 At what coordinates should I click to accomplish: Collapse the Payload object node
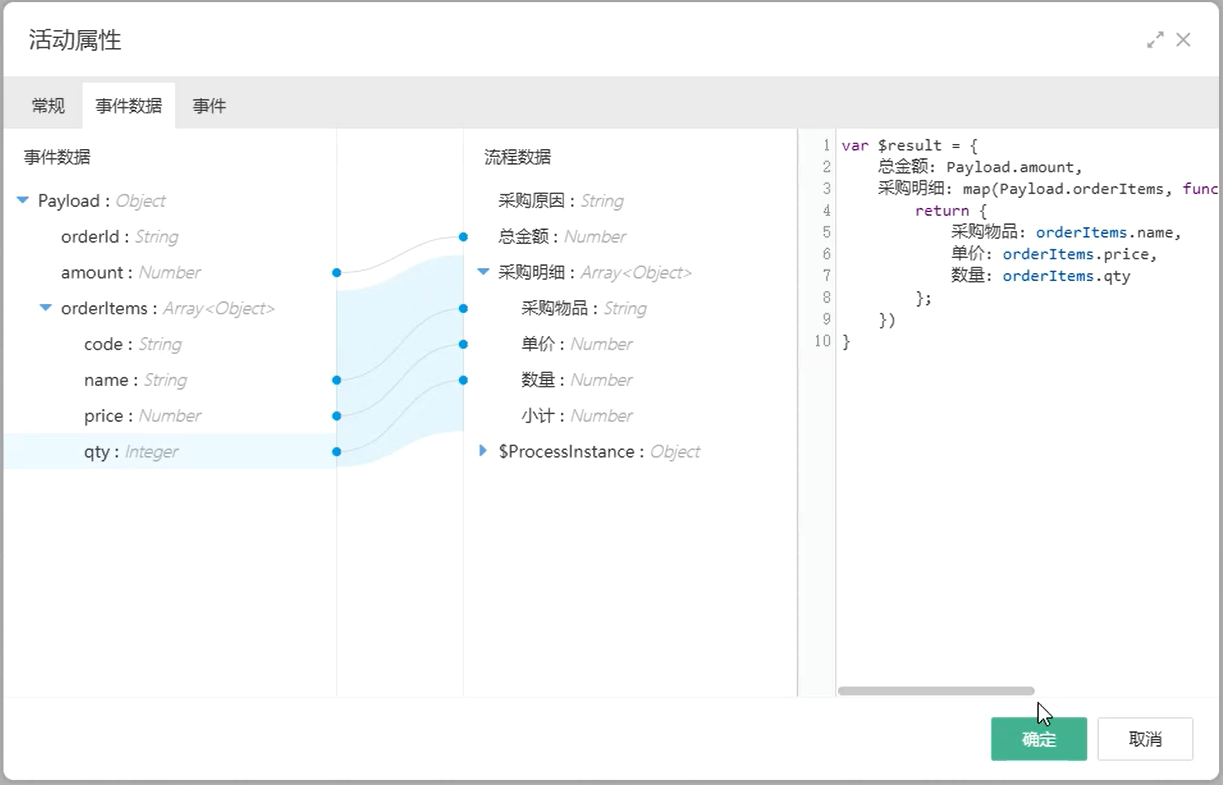(23, 200)
